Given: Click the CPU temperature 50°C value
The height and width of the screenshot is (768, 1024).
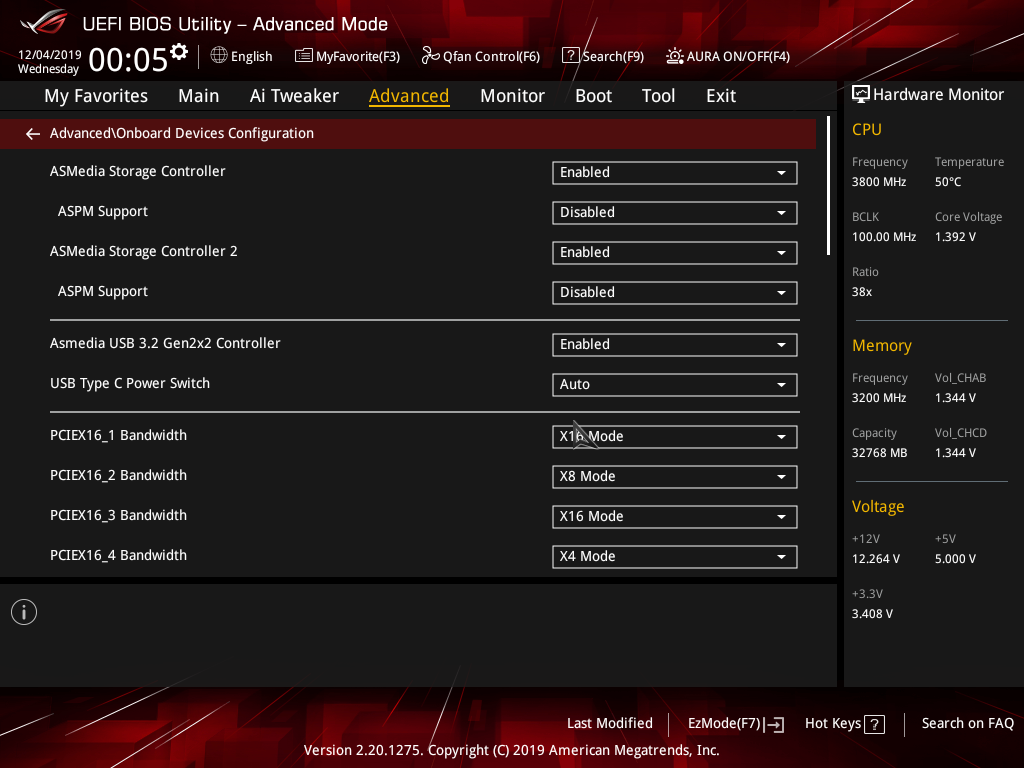Looking at the screenshot, I should pyautogui.click(x=948, y=182).
